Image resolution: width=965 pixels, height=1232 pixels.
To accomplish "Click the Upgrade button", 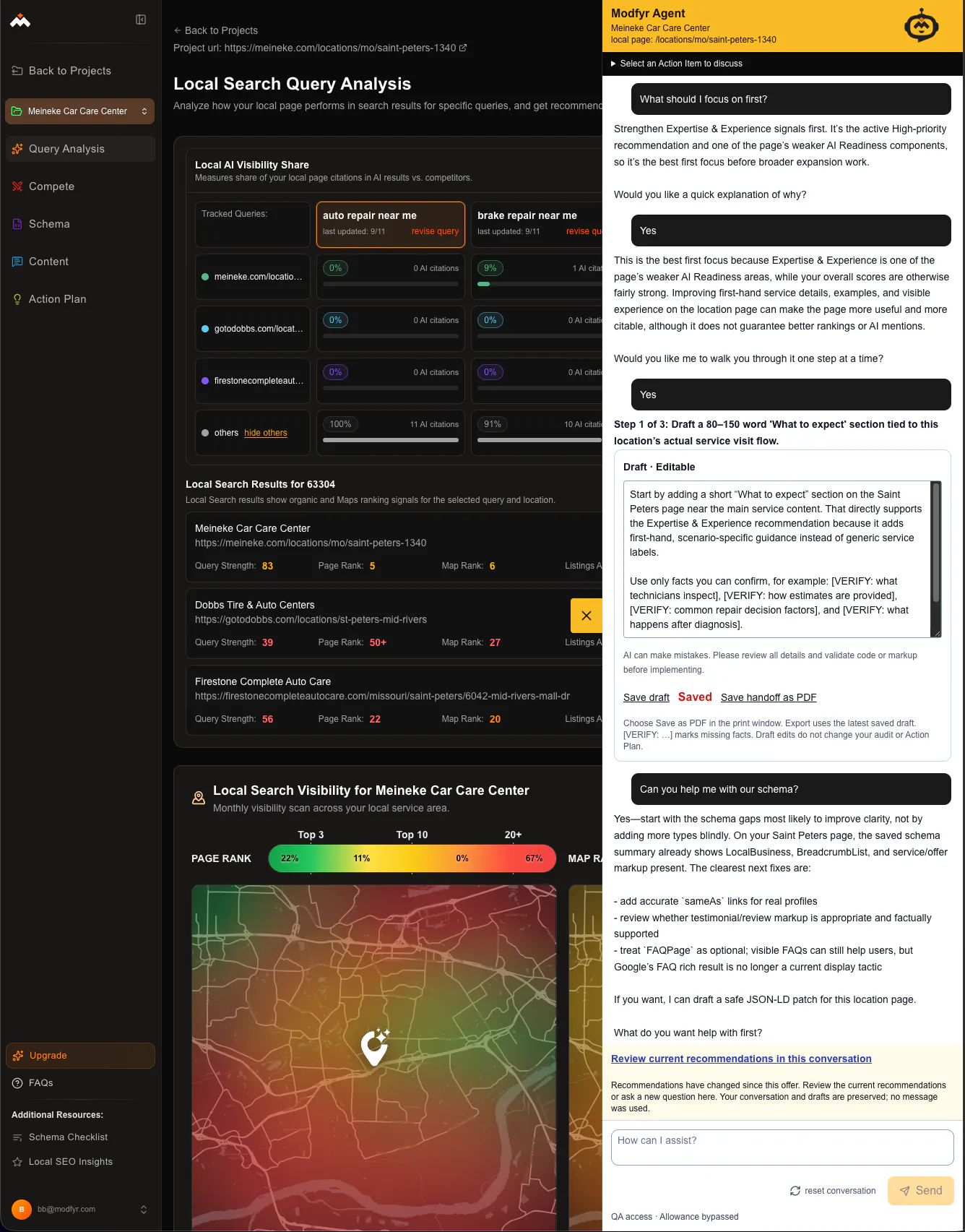I will point(80,1056).
